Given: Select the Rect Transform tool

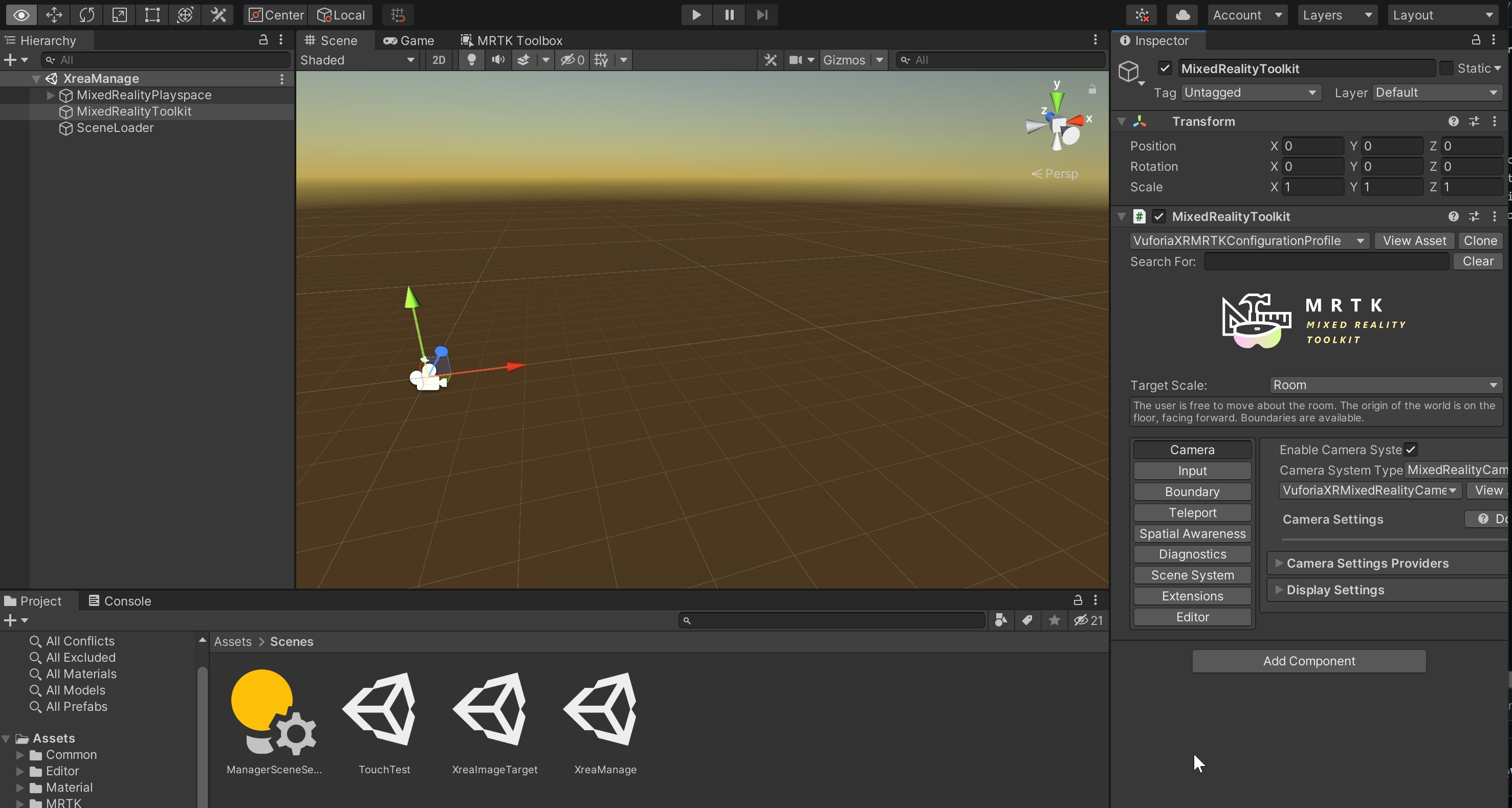Looking at the screenshot, I should coord(152,15).
